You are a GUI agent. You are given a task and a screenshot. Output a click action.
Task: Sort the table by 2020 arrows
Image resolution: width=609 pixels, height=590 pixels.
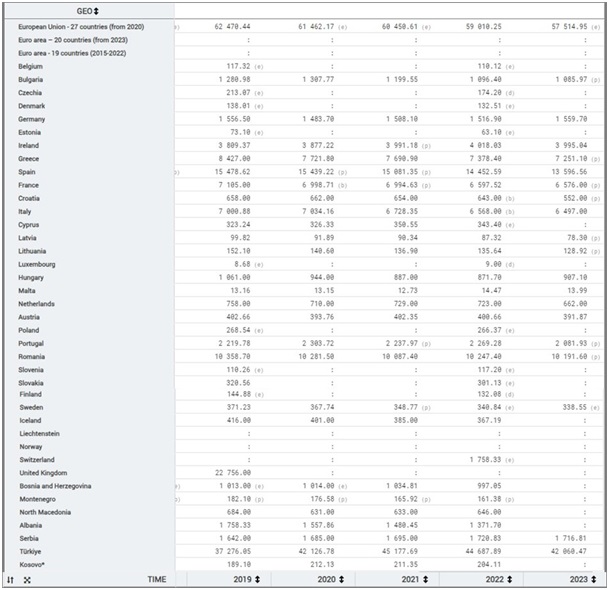click(x=341, y=579)
